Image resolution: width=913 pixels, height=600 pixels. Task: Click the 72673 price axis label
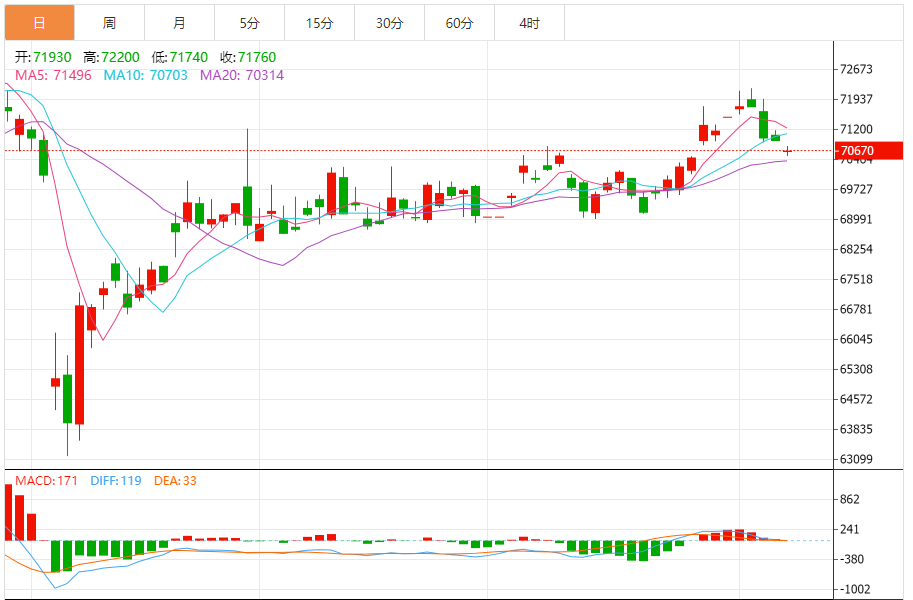(856, 69)
